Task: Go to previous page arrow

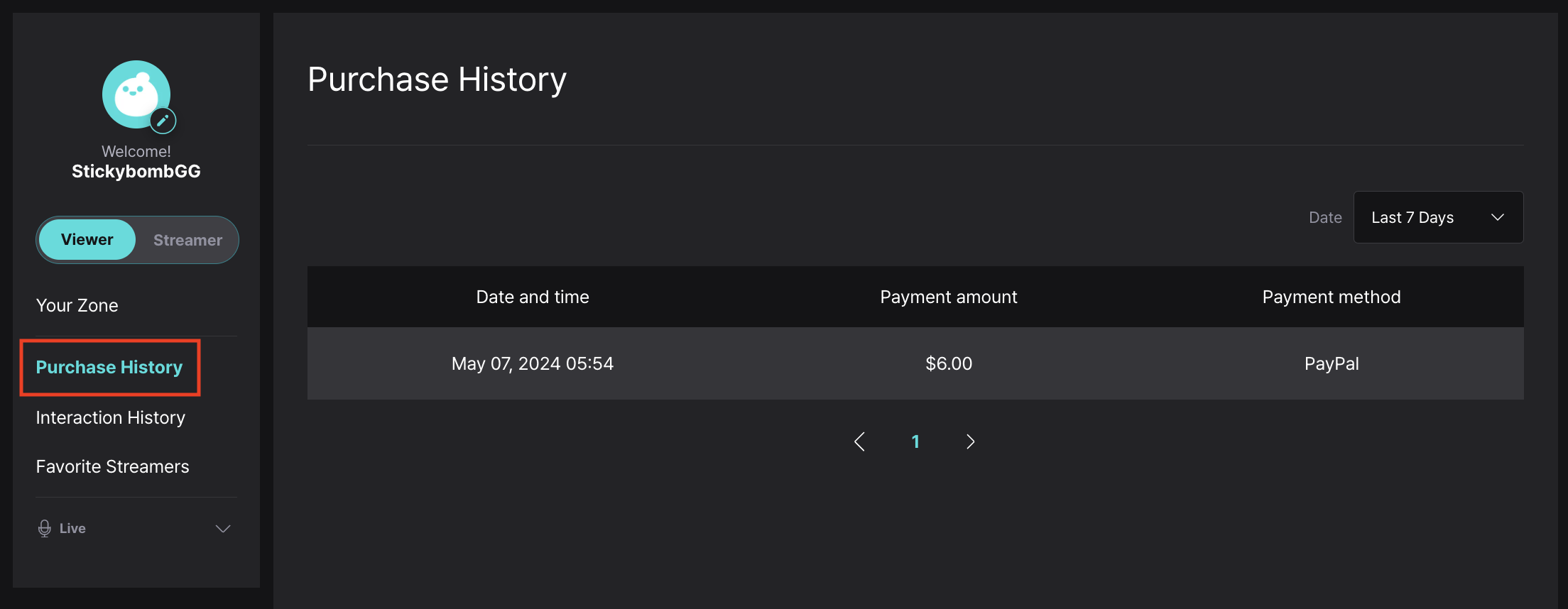Action: (859, 441)
